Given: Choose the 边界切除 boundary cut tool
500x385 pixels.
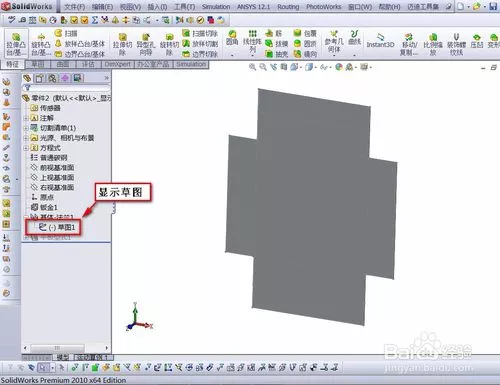Looking at the screenshot, I should pos(200,54).
